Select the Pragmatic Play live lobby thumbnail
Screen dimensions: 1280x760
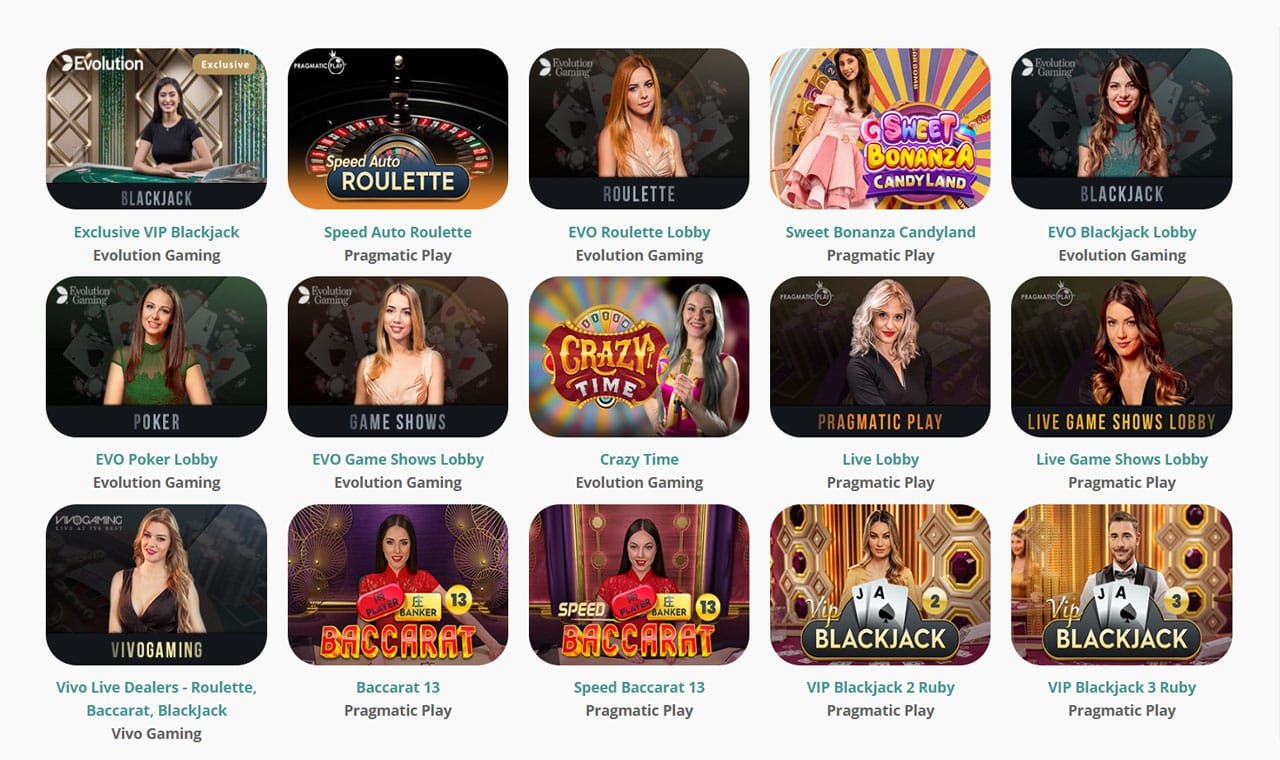point(880,357)
